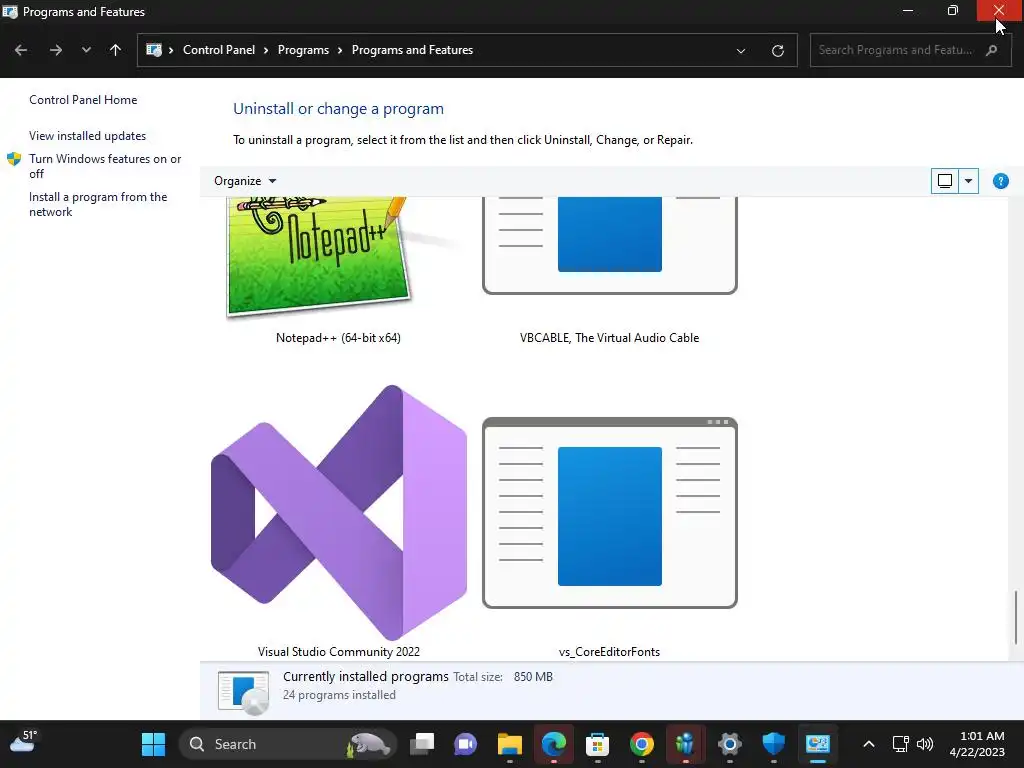Viewport: 1024px width, 768px height.
Task: Open the Organize menu
Action: pos(245,181)
